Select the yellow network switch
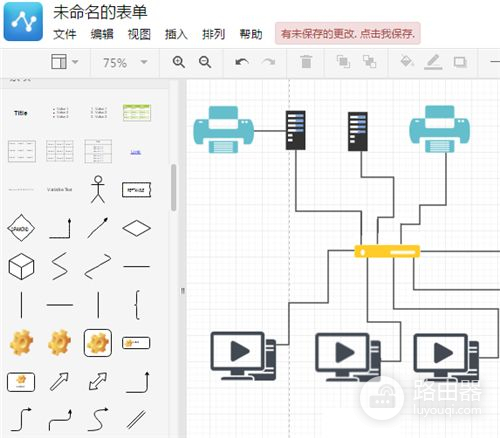 pyautogui.click(x=387, y=251)
